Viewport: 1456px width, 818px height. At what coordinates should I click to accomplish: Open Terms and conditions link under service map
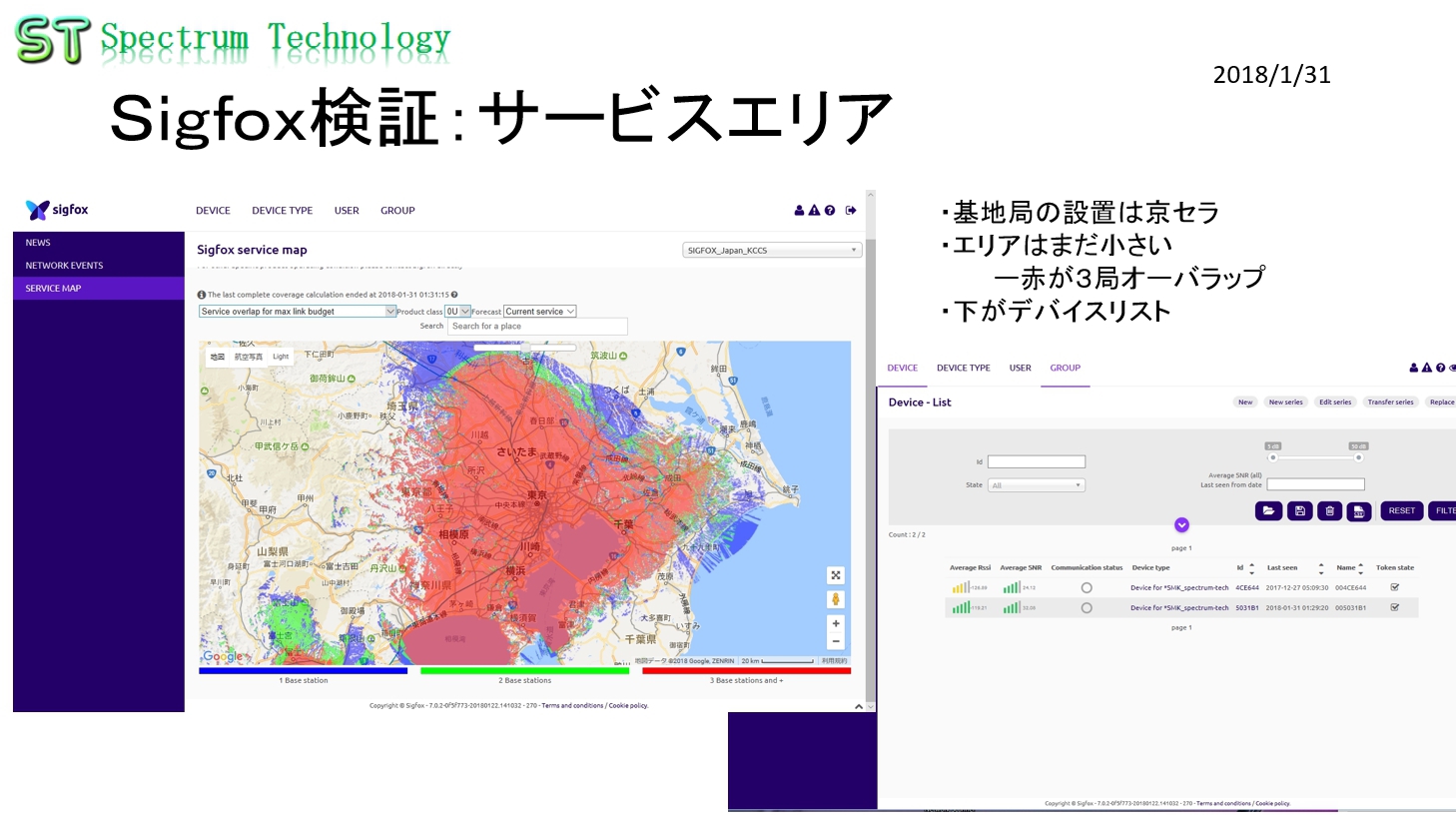click(572, 706)
